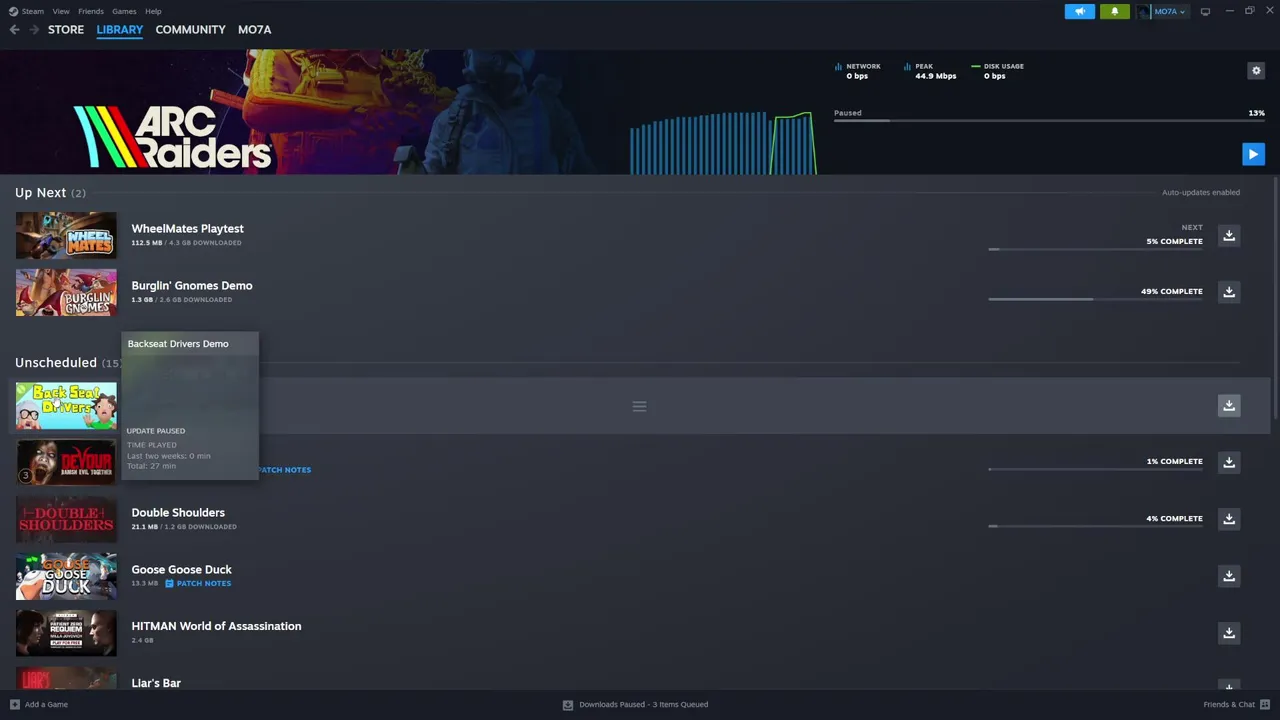Go forward with the right arrow
Screen dimensions: 1280x720
[x=34, y=30]
